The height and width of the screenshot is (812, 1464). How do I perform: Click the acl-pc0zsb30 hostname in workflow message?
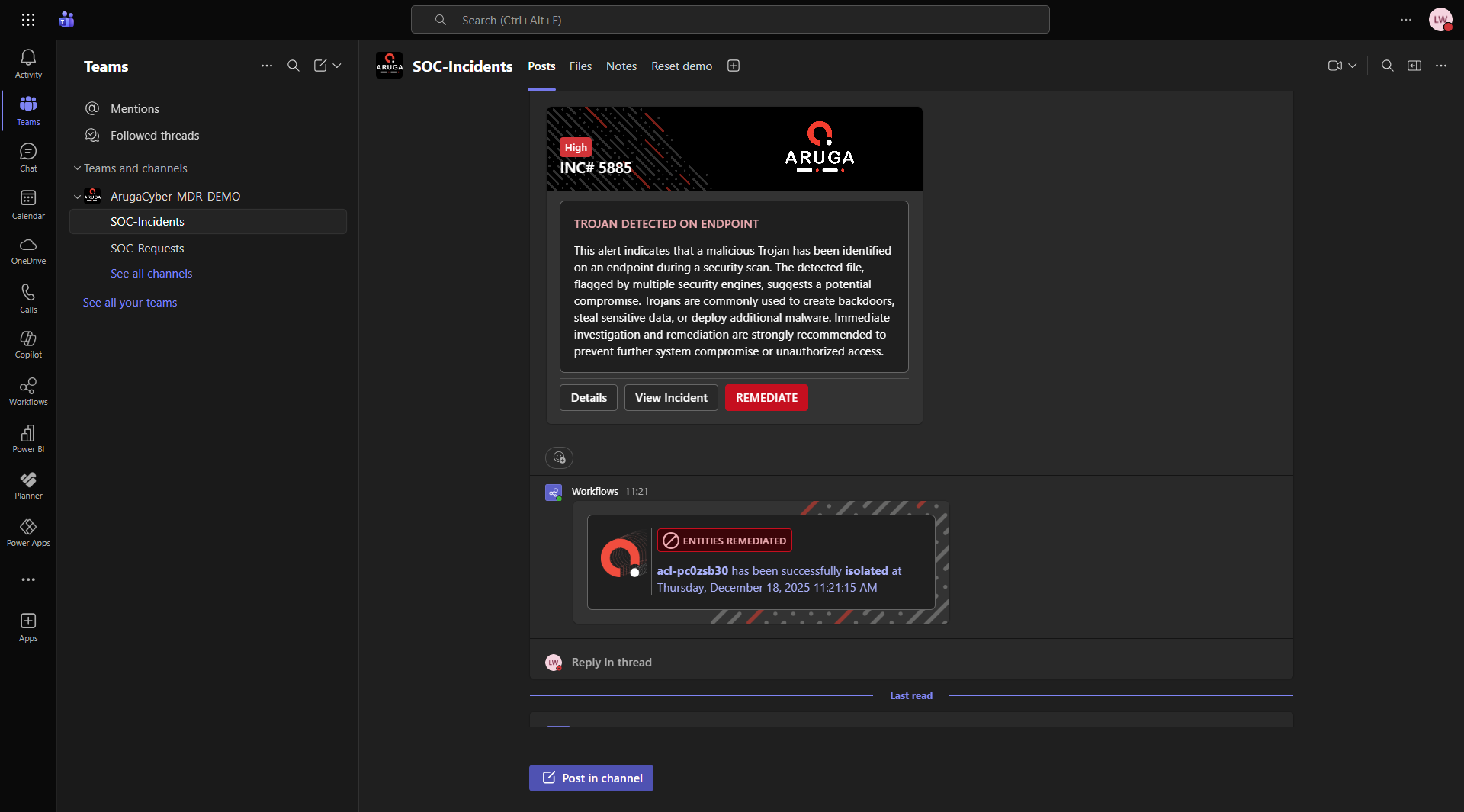click(x=692, y=571)
